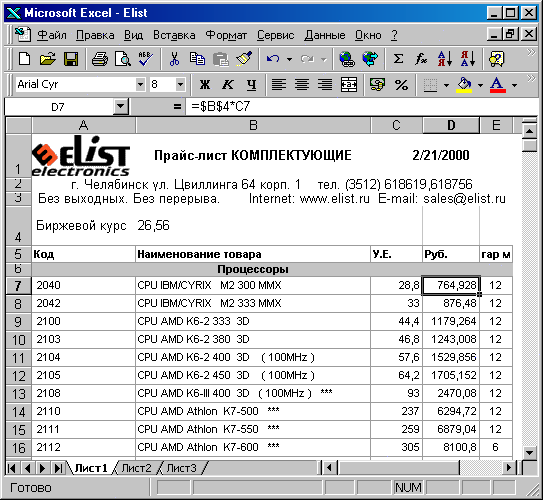Open the font name dropdown for Arial Cyr
Image resolution: width=543 pixels, height=500 pixels.
[x=140, y=84]
